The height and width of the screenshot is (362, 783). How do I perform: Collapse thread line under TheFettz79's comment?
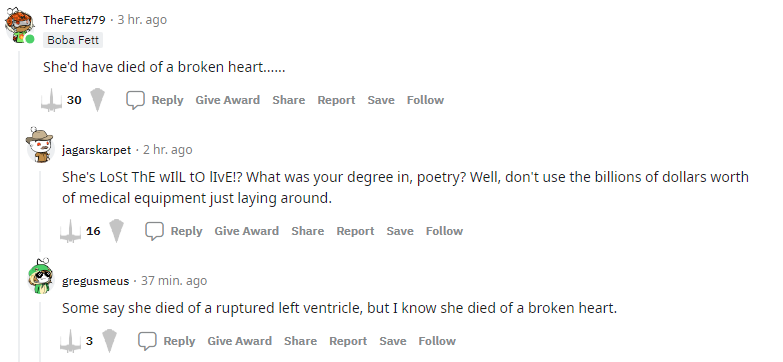pyautogui.click(x=19, y=205)
